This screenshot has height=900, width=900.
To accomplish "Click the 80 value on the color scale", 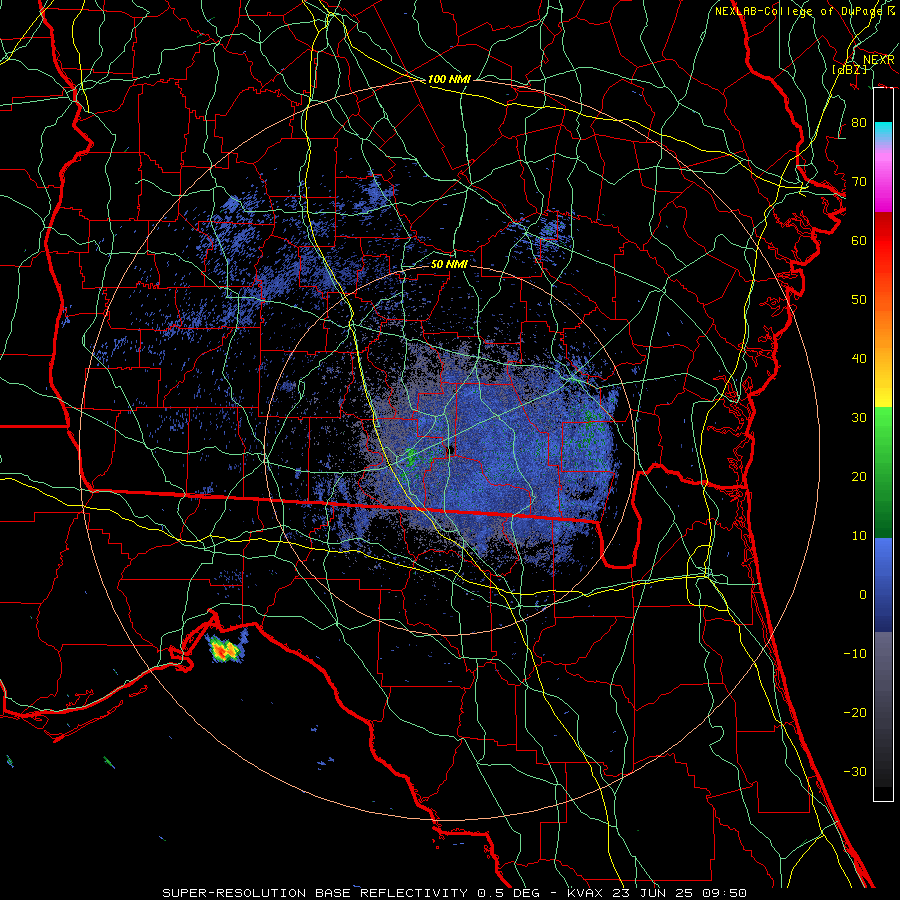I will (x=859, y=122).
